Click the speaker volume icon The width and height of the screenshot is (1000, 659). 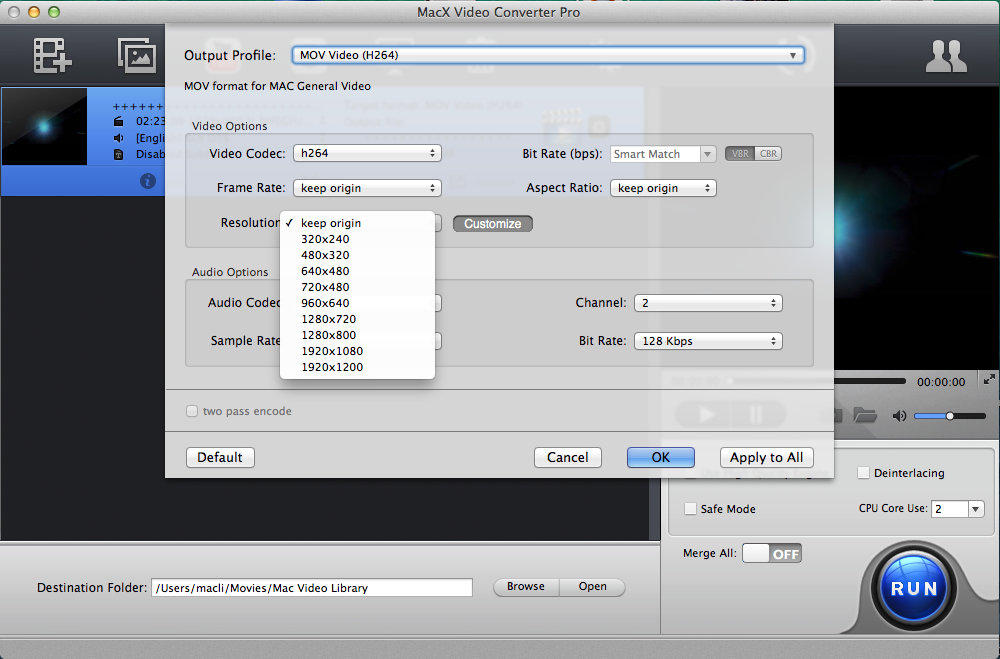[x=899, y=416]
